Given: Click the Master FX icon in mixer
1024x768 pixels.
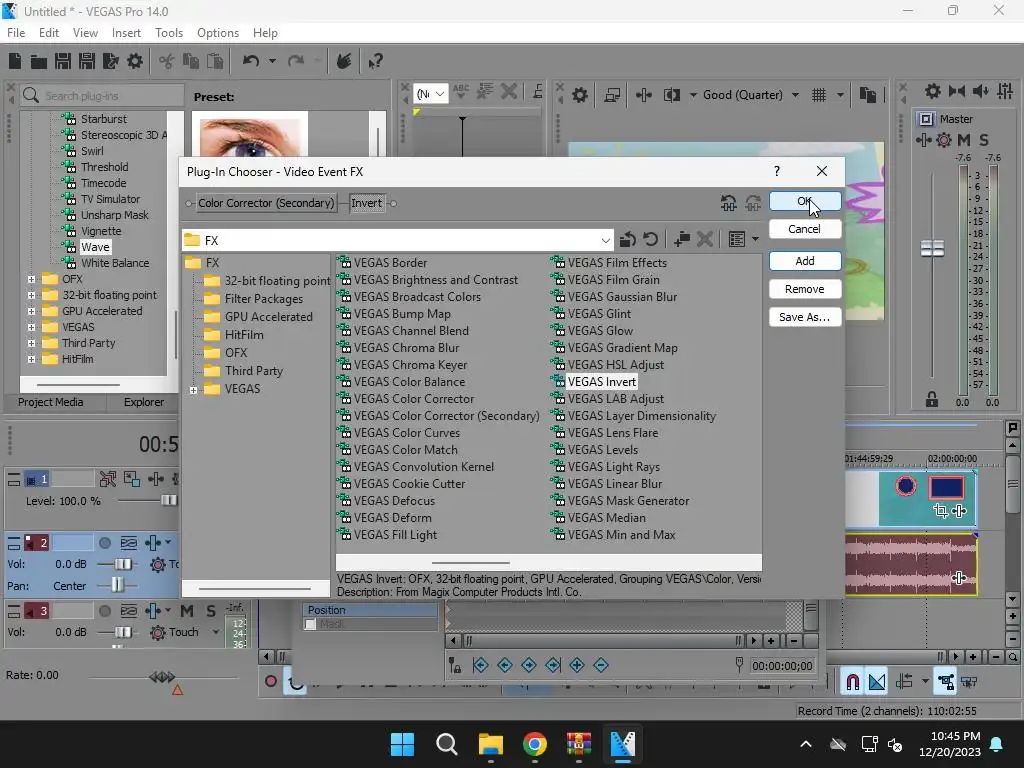Looking at the screenshot, I should pyautogui.click(x=923, y=140).
